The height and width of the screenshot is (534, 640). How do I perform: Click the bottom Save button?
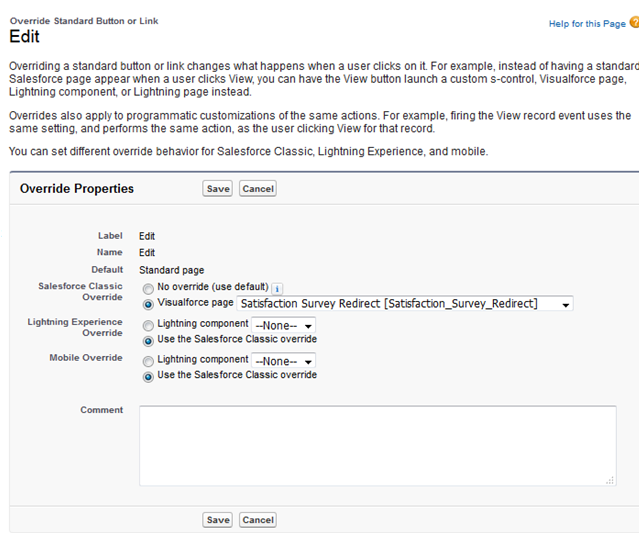[x=217, y=520]
